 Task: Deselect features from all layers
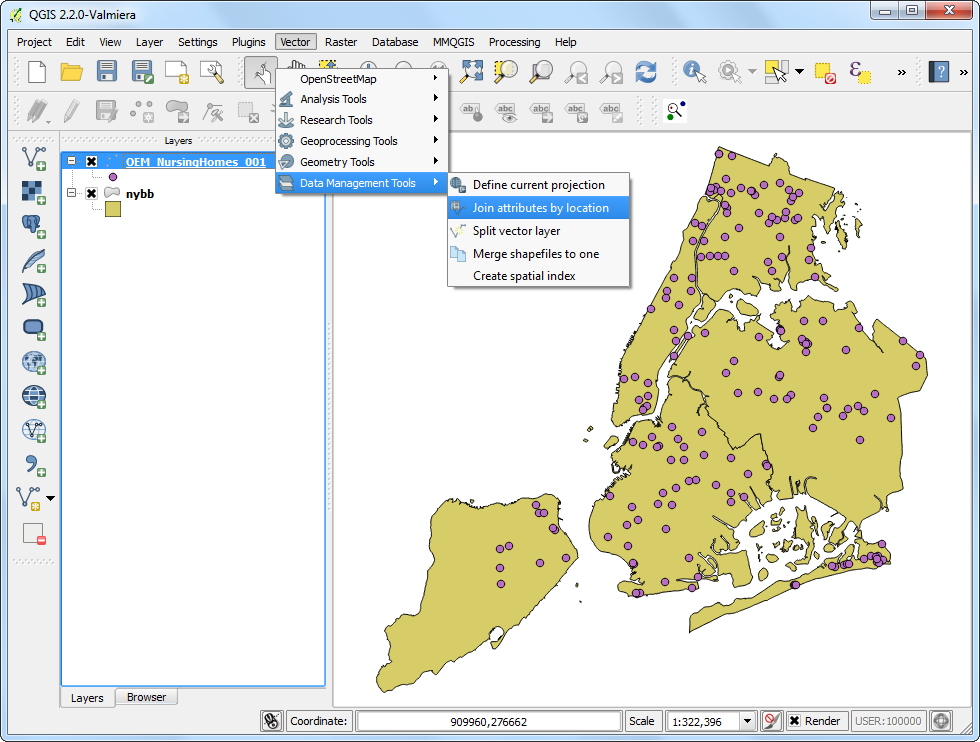[x=825, y=73]
